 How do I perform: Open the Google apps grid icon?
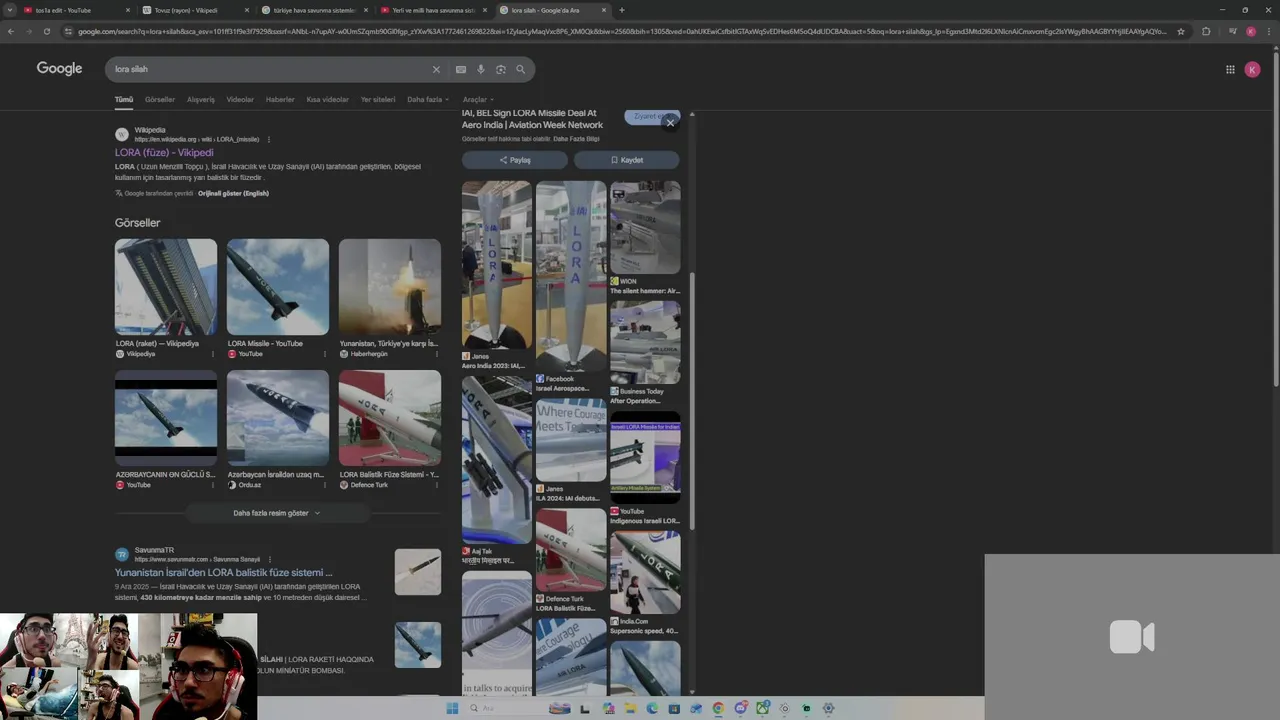click(x=1230, y=69)
